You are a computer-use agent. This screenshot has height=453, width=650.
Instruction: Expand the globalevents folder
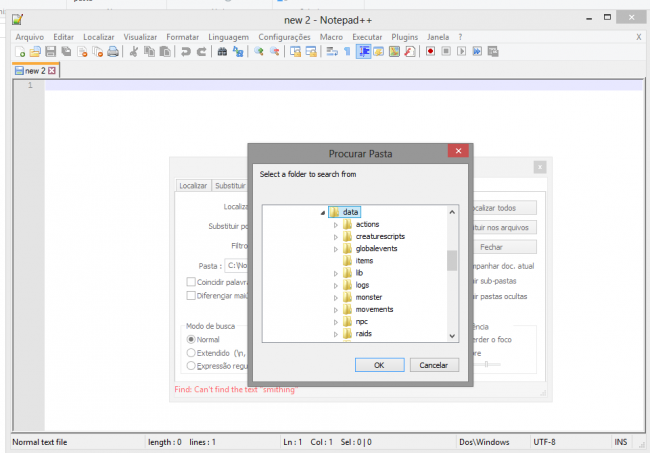click(x=336, y=249)
